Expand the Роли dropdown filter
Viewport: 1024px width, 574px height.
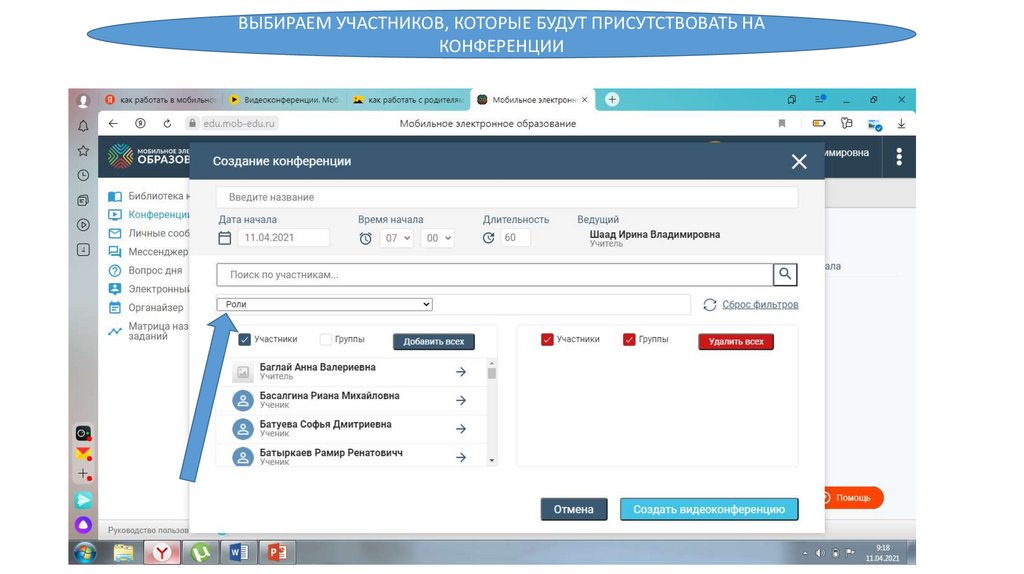click(x=325, y=304)
